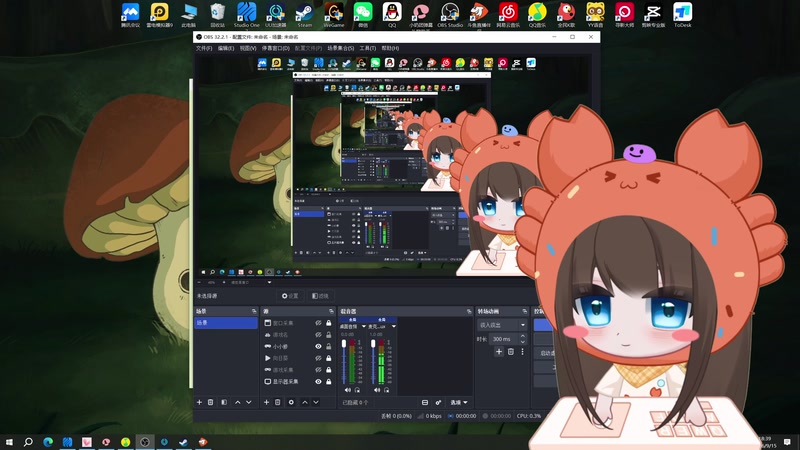Unlock the 显示器采集 source lock

[329, 382]
